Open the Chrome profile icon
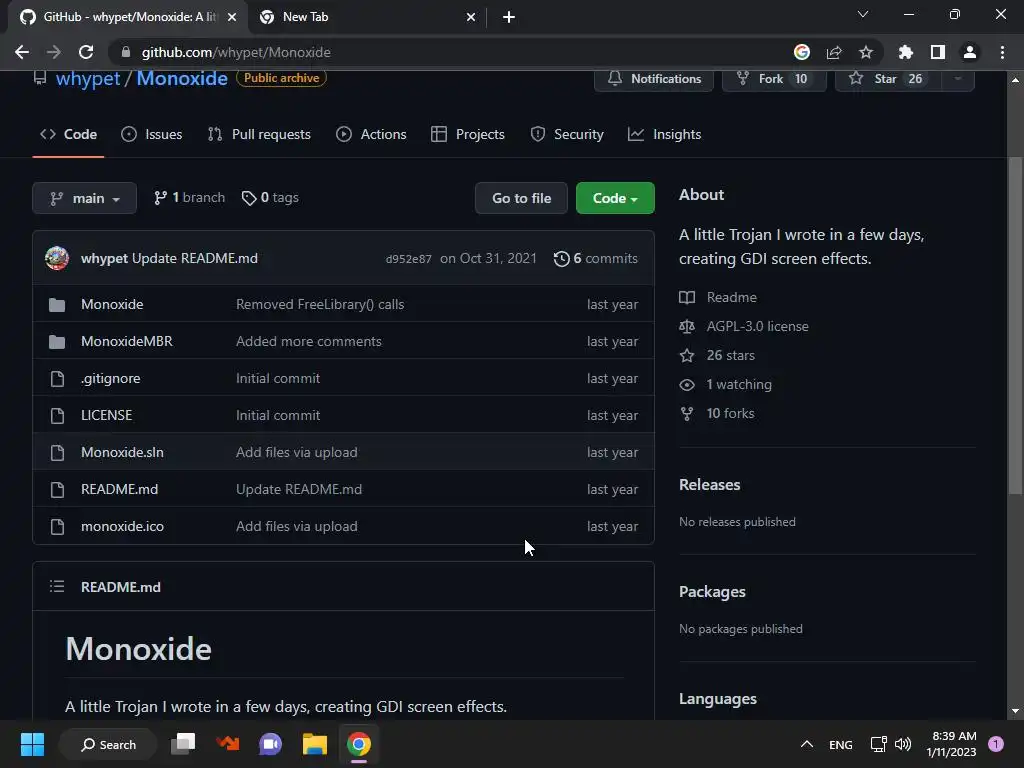 click(970, 52)
